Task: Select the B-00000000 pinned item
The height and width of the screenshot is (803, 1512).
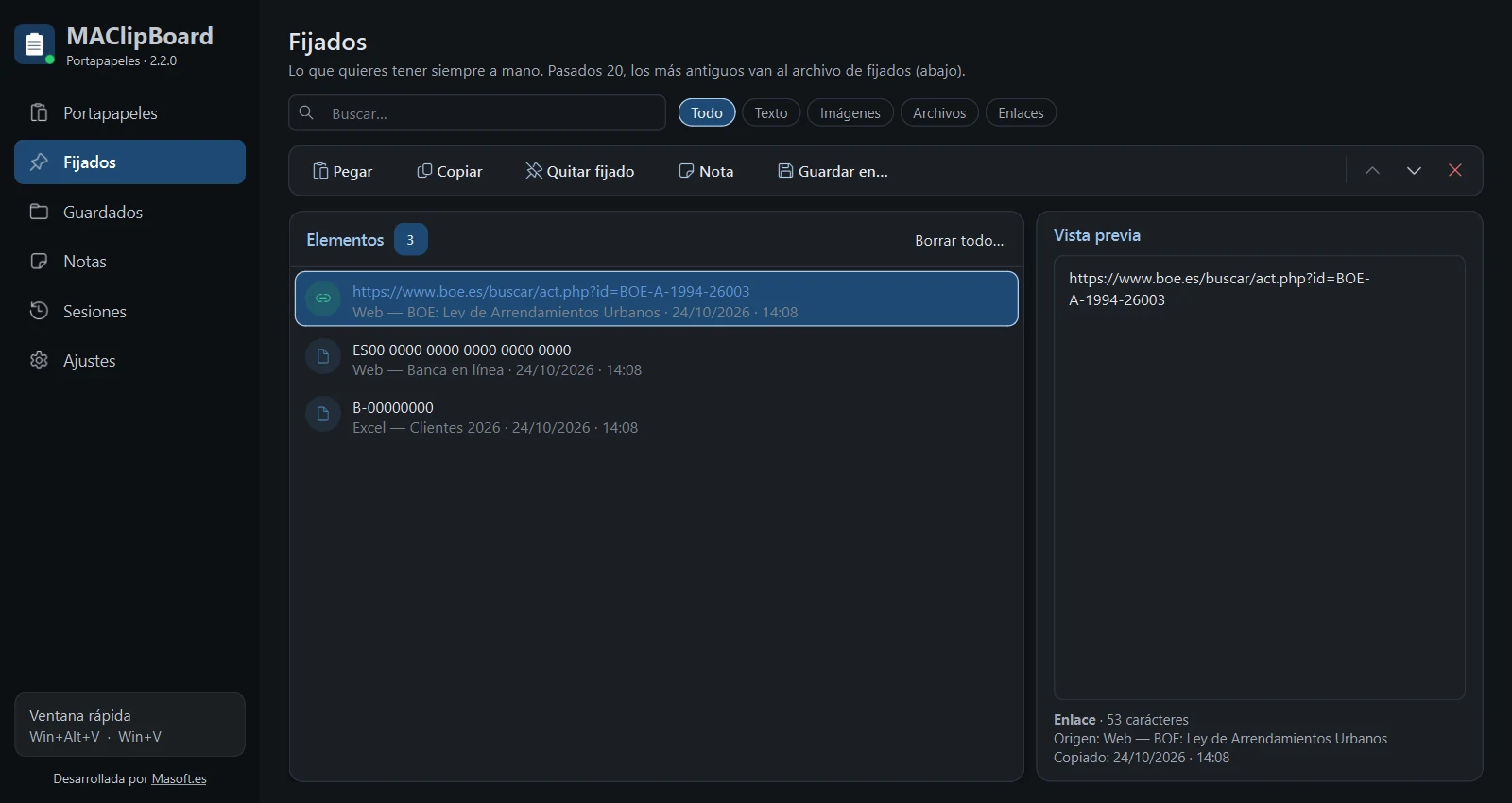Action: (657, 417)
